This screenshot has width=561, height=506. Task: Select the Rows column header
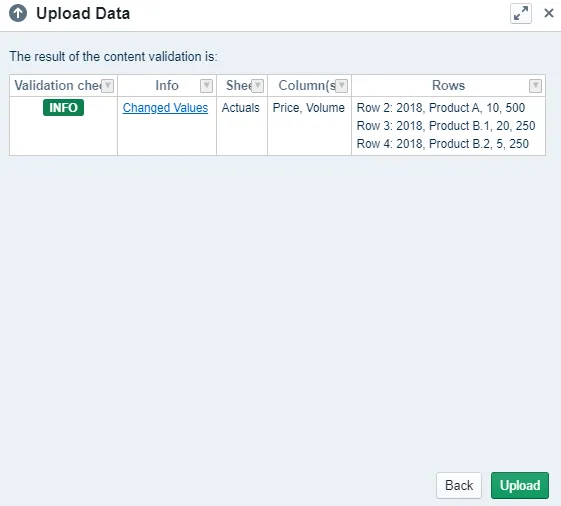(x=448, y=86)
